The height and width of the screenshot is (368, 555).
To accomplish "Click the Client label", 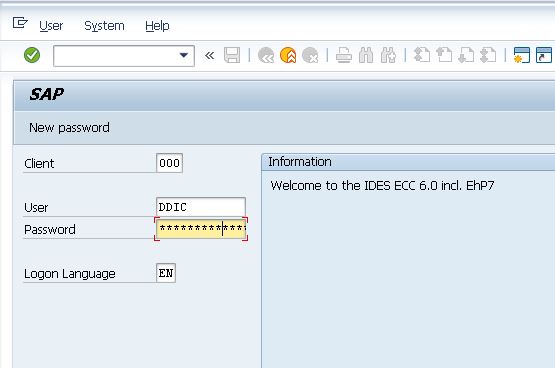I will click(39, 163).
